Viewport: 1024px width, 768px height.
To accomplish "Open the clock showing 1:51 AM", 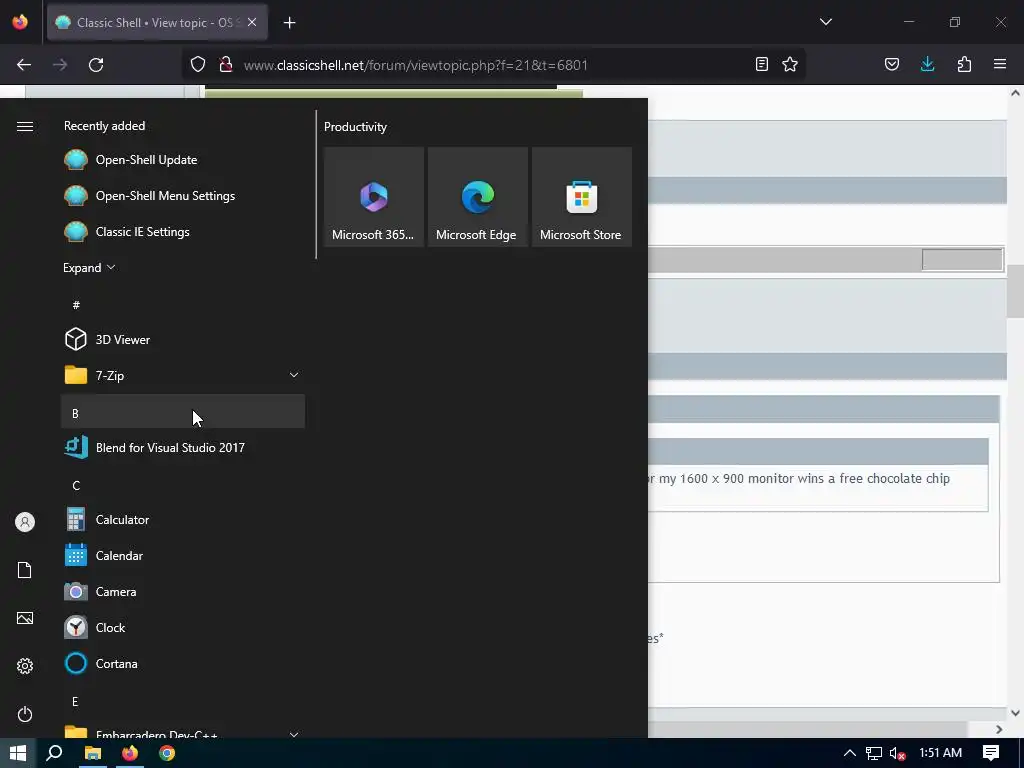I will tap(940, 753).
